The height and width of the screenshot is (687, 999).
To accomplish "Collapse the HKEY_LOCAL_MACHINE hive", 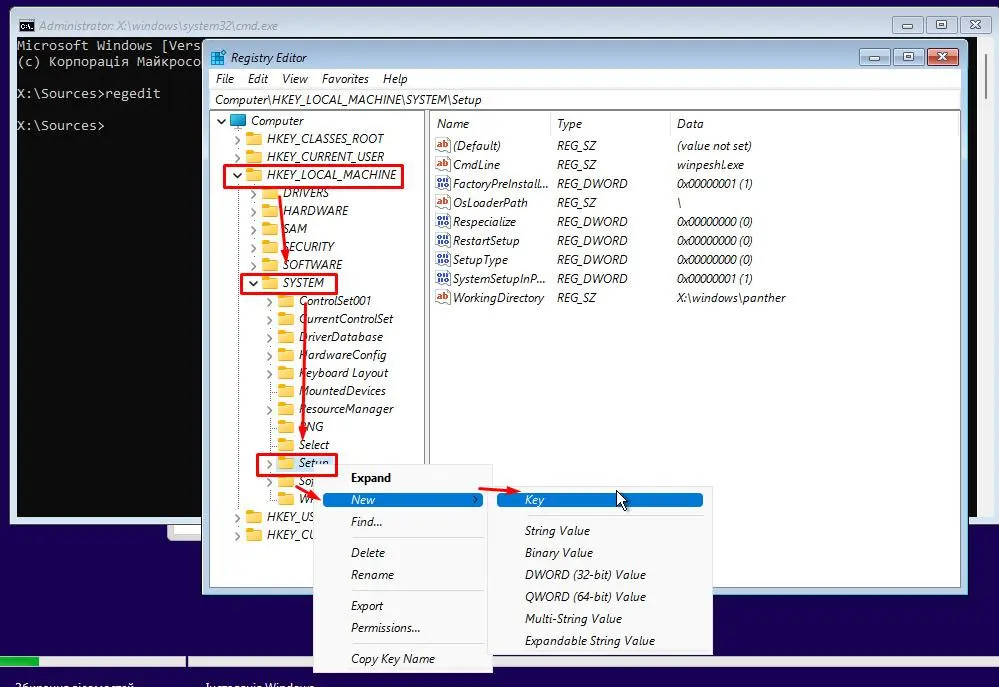I will tap(237, 175).
